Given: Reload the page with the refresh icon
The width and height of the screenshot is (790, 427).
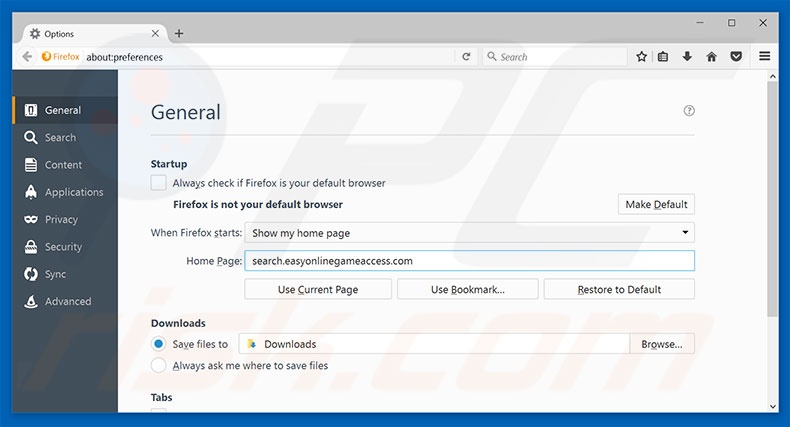Looking at the screenshot, I should pos(467,56).
